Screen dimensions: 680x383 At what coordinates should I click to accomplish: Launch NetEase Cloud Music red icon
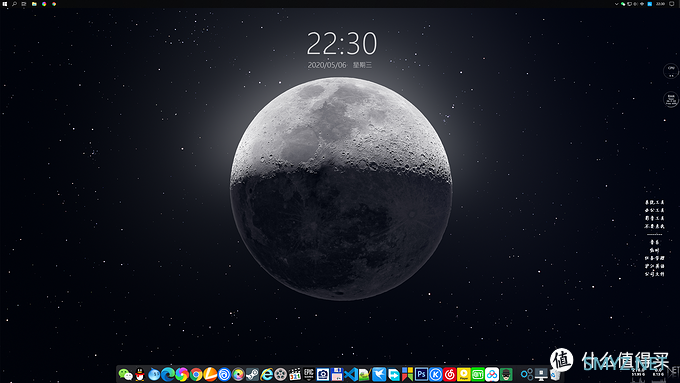[x=449, y=374]
